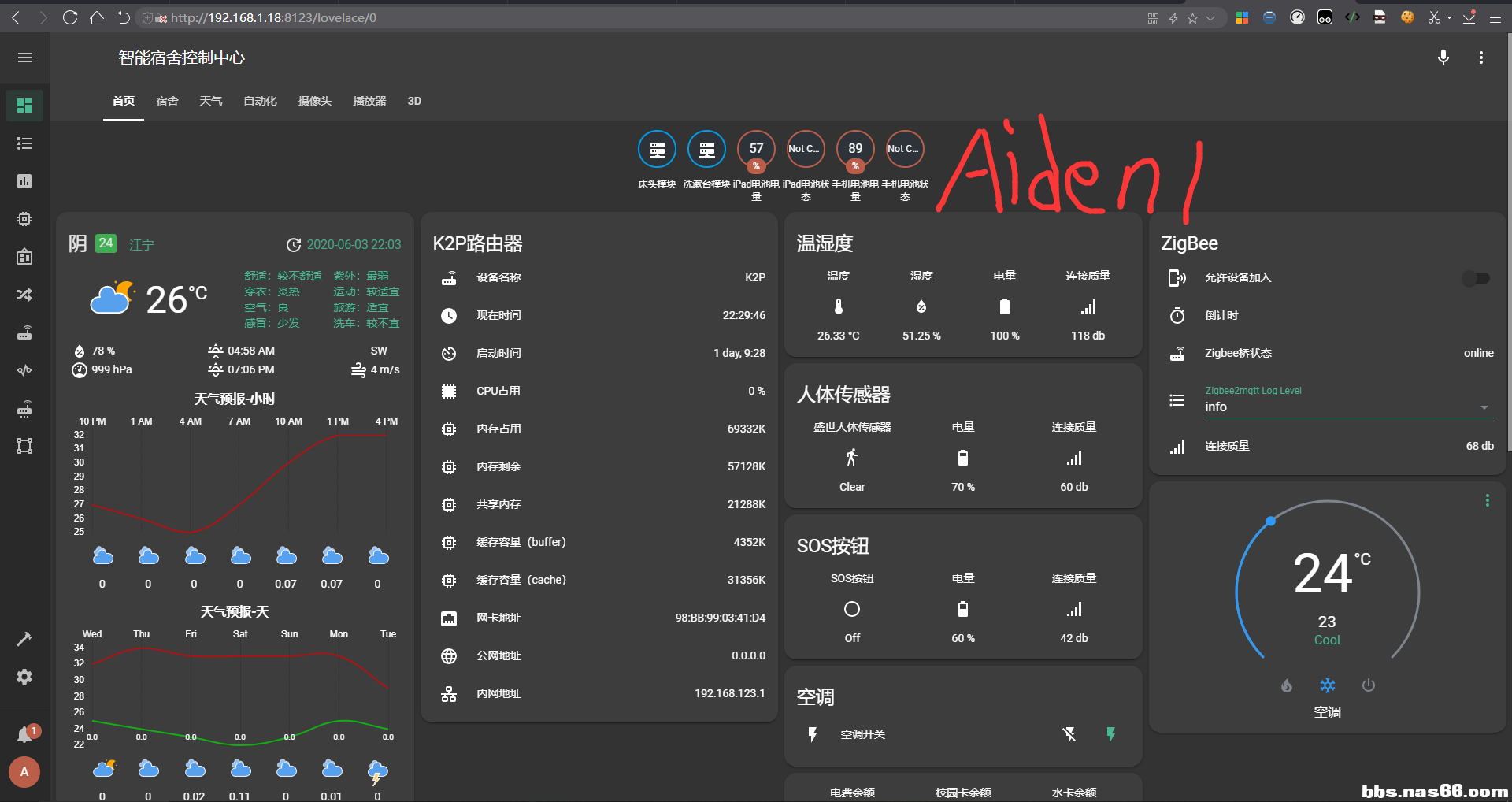Toggle the hamburger sidebar menu button

(x=25, y=58)
